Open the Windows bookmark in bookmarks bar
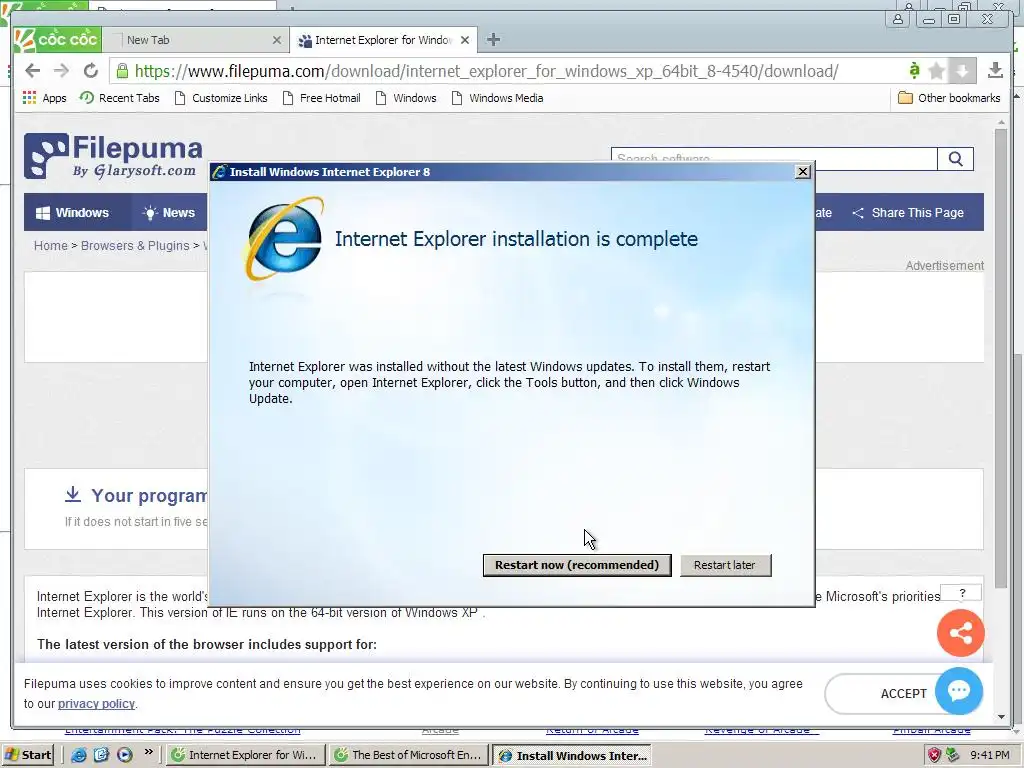The image size is (1024, 768). point(406,98)
